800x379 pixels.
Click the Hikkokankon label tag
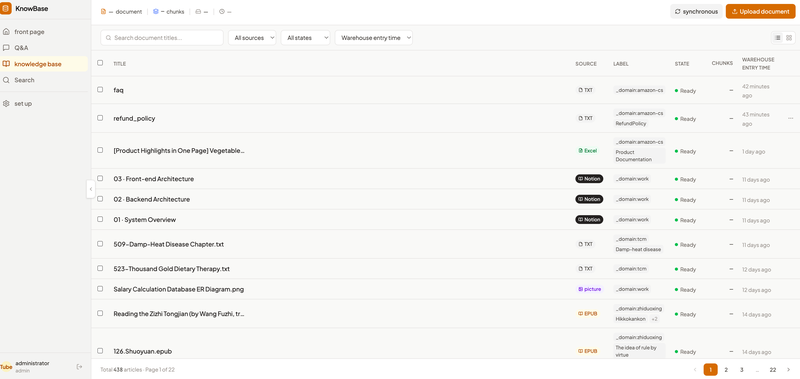(631, 319)
